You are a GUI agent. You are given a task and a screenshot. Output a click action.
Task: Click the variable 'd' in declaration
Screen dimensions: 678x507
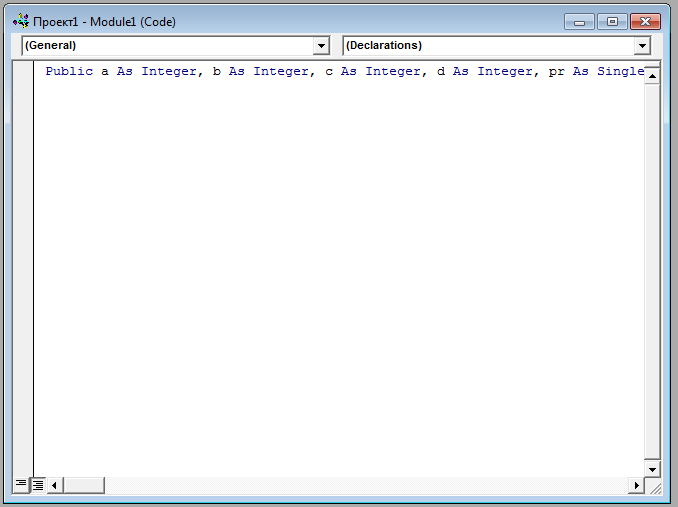441,71
